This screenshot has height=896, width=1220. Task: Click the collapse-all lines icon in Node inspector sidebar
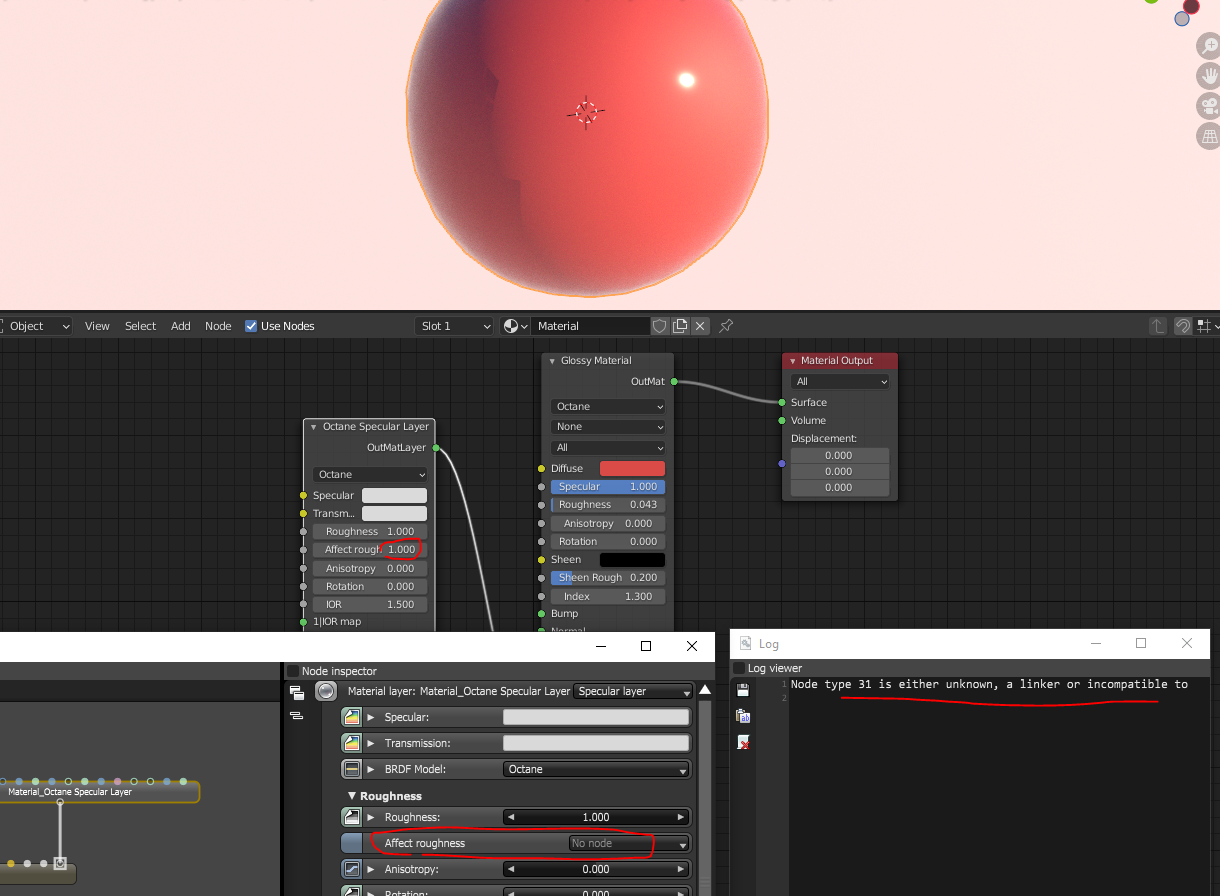[x=296, y=716]
